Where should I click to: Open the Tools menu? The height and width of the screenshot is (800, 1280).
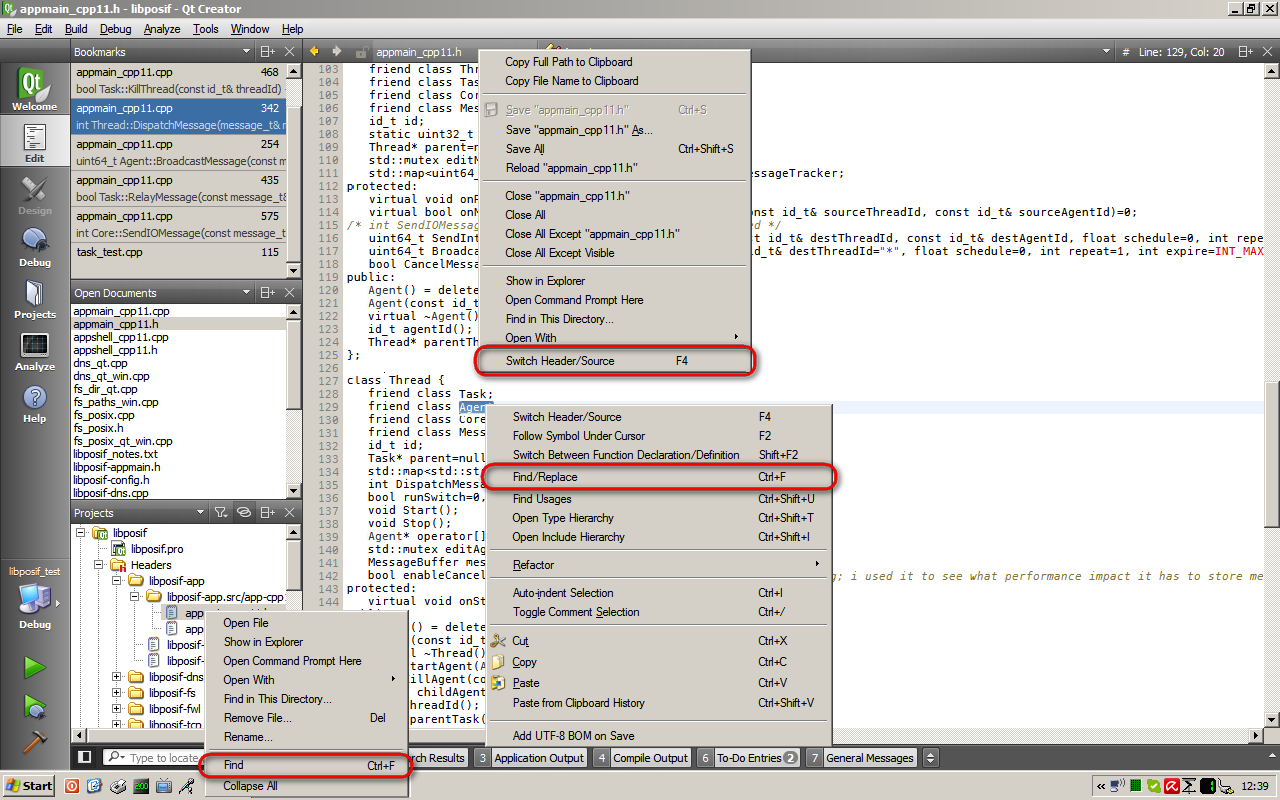[206, 29]
